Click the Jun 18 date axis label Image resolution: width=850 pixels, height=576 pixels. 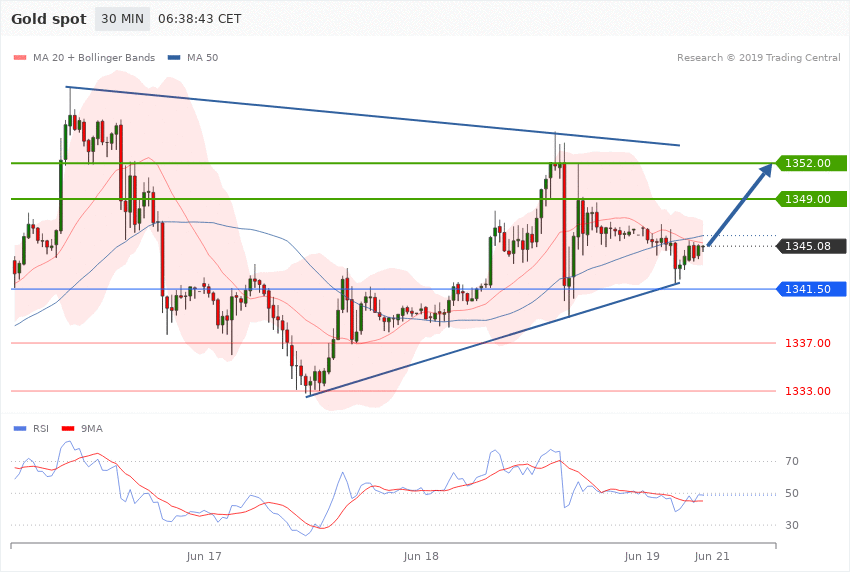pyautogui.click(x=421, y=556)
